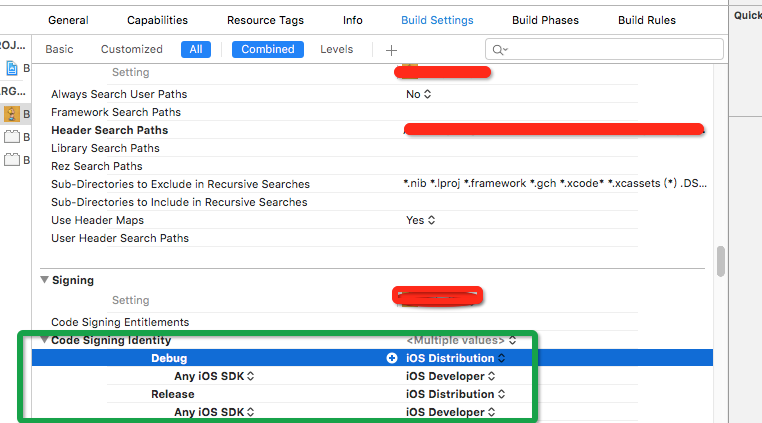Select the Combined view mode
Viewport: 762px width, 423px height.
268,50
